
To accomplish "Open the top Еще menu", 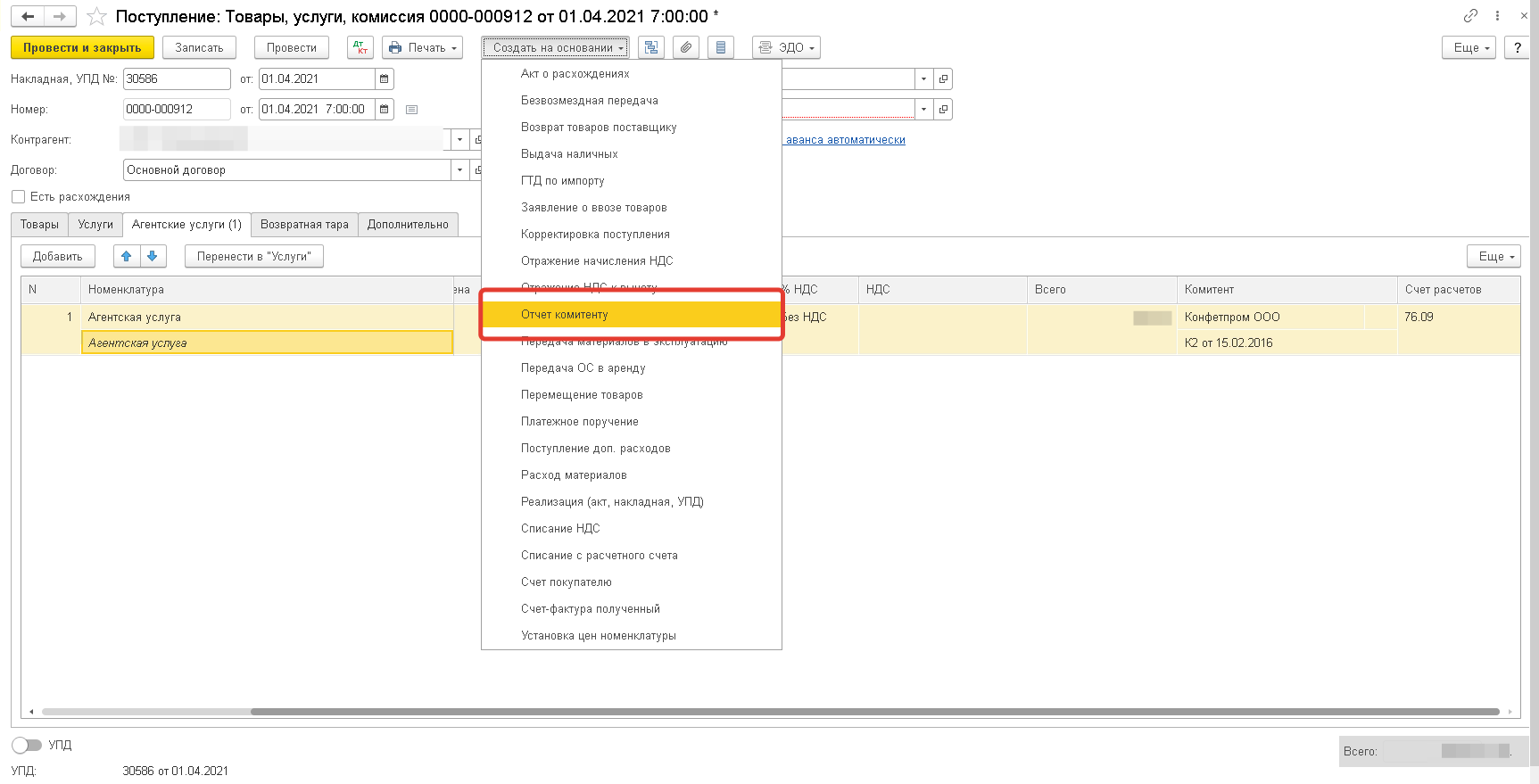I will [1469, 47].
